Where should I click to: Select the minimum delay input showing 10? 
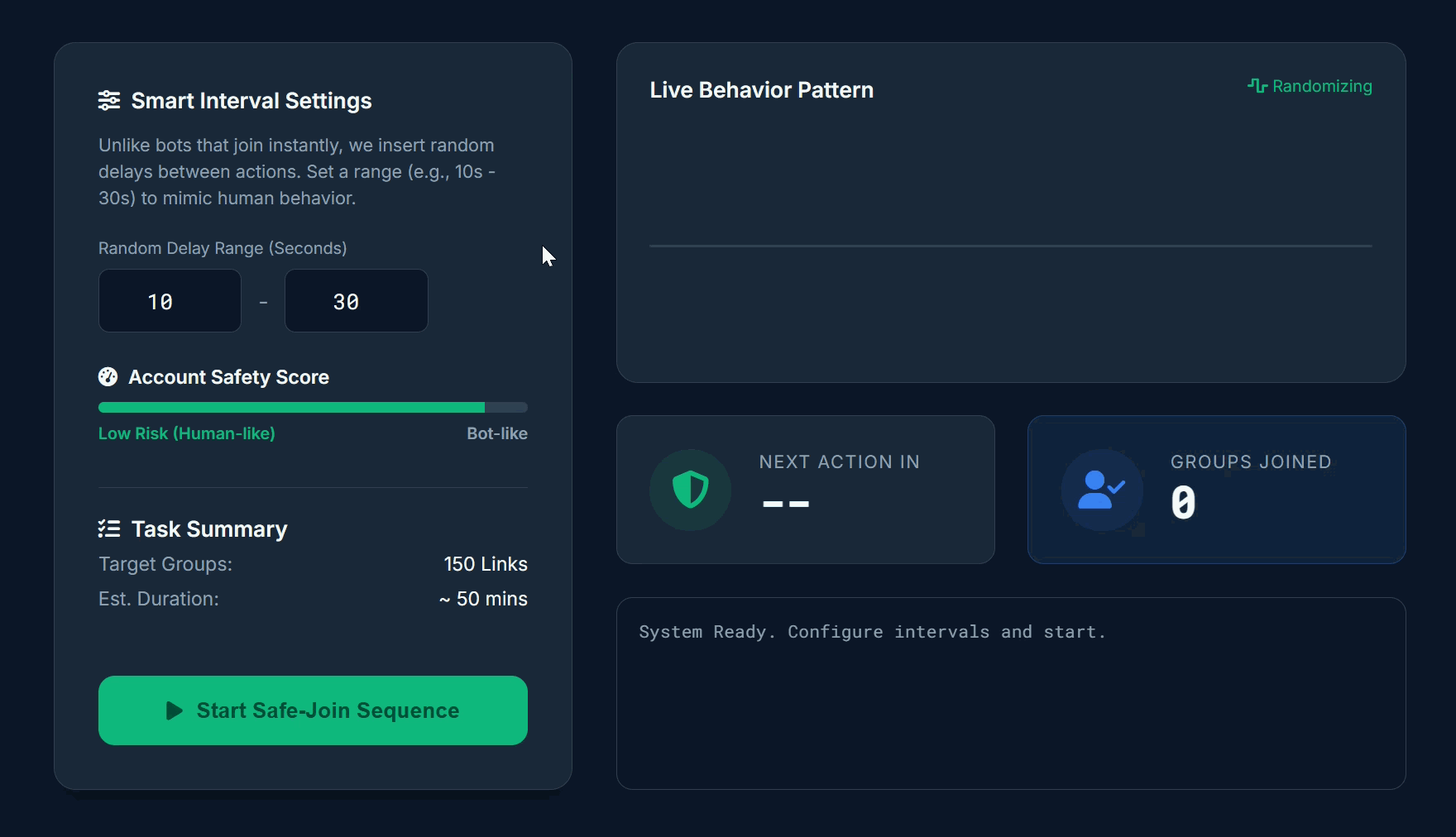coord(169,300)
